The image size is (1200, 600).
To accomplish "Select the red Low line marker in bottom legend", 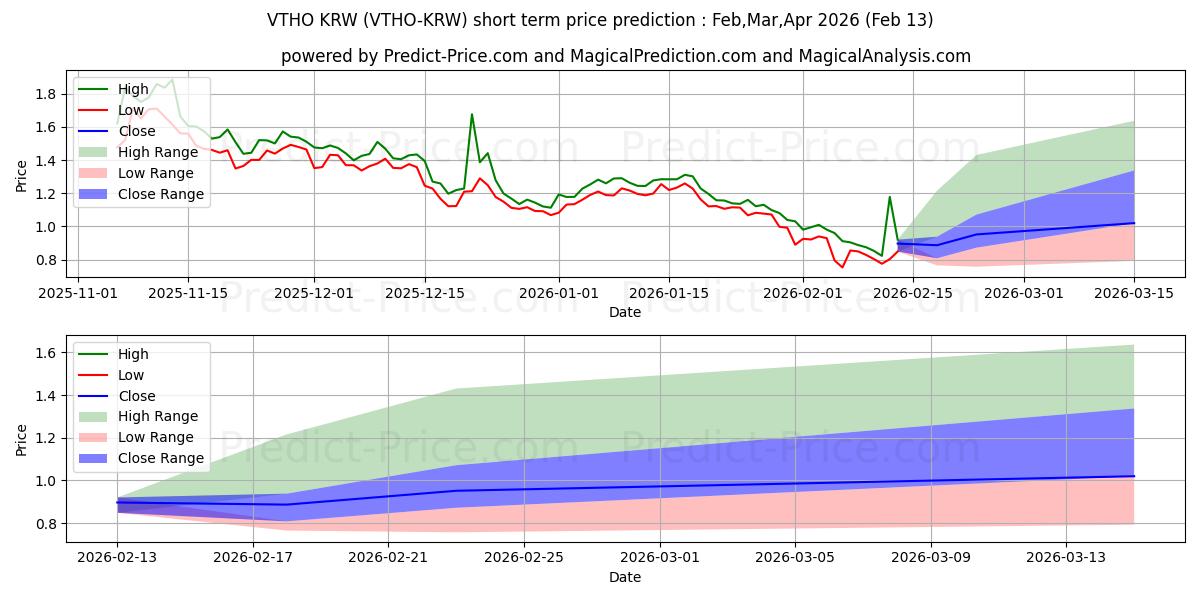I will pos(96,375).
